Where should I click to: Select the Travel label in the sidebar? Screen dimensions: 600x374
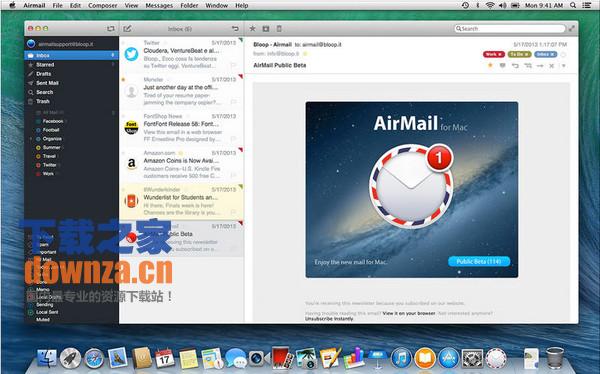(49, 156)
